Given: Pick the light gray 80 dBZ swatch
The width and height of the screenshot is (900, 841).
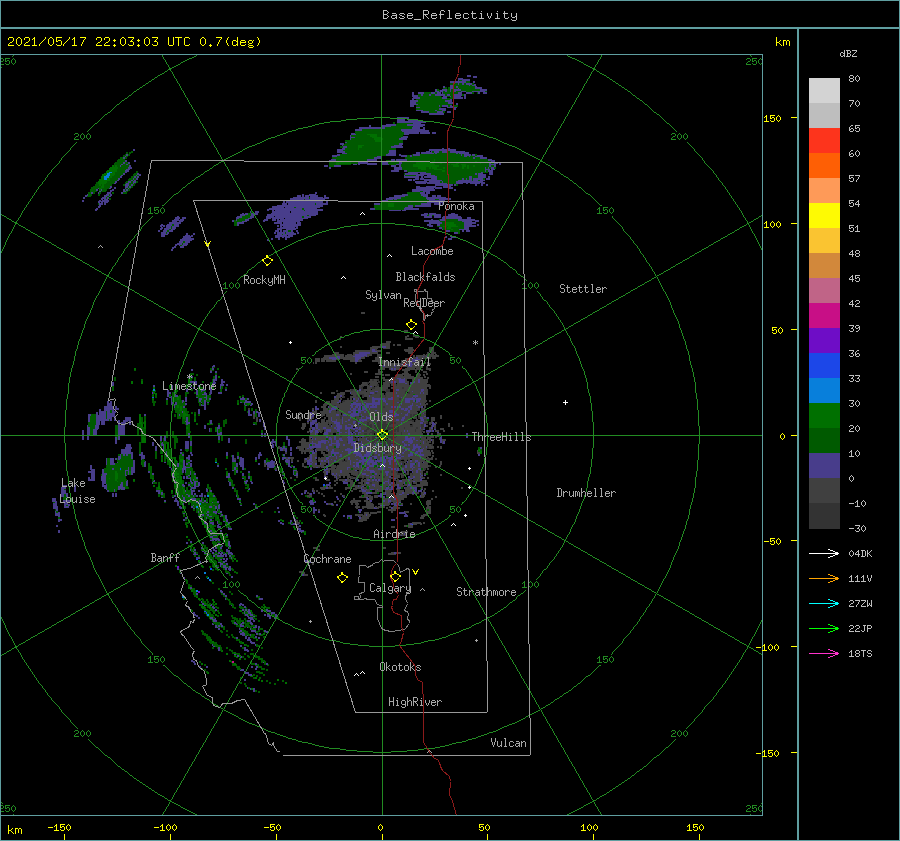Looking at the screenshot, I should pyautogui.click(x=824, y=91).
